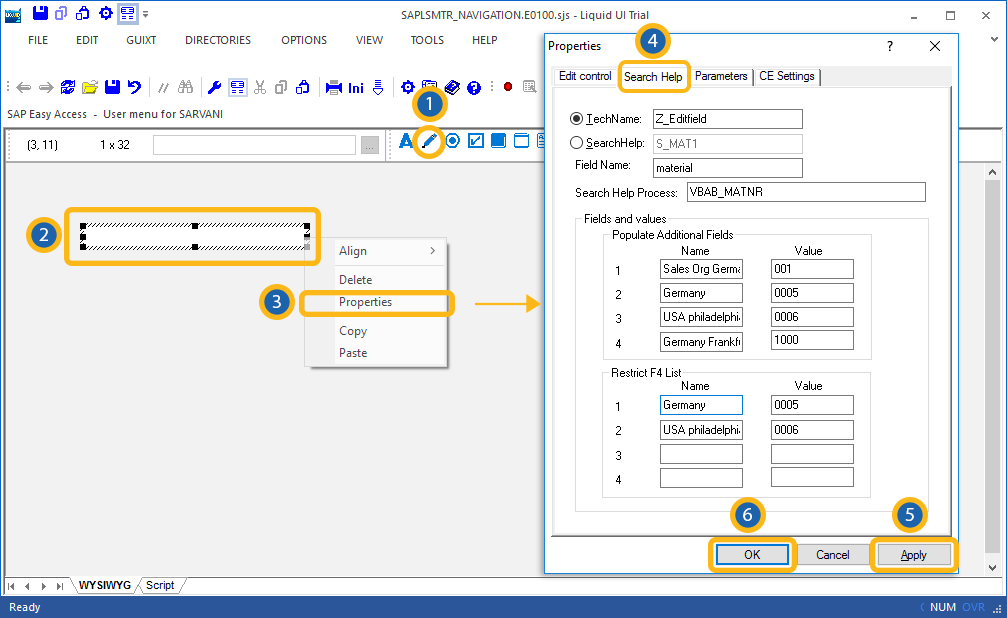Viewport: 1007px width, 618px height.
Task: Select the edit field pencil tool
Action: point(430,141)
